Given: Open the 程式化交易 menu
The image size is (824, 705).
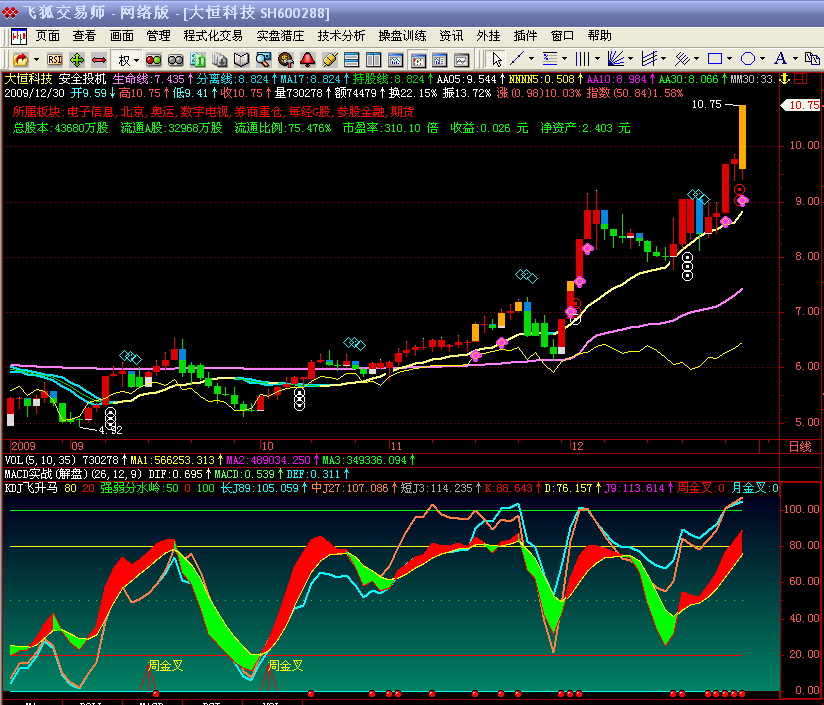Looking at the screenshot, I should [213, 36].
